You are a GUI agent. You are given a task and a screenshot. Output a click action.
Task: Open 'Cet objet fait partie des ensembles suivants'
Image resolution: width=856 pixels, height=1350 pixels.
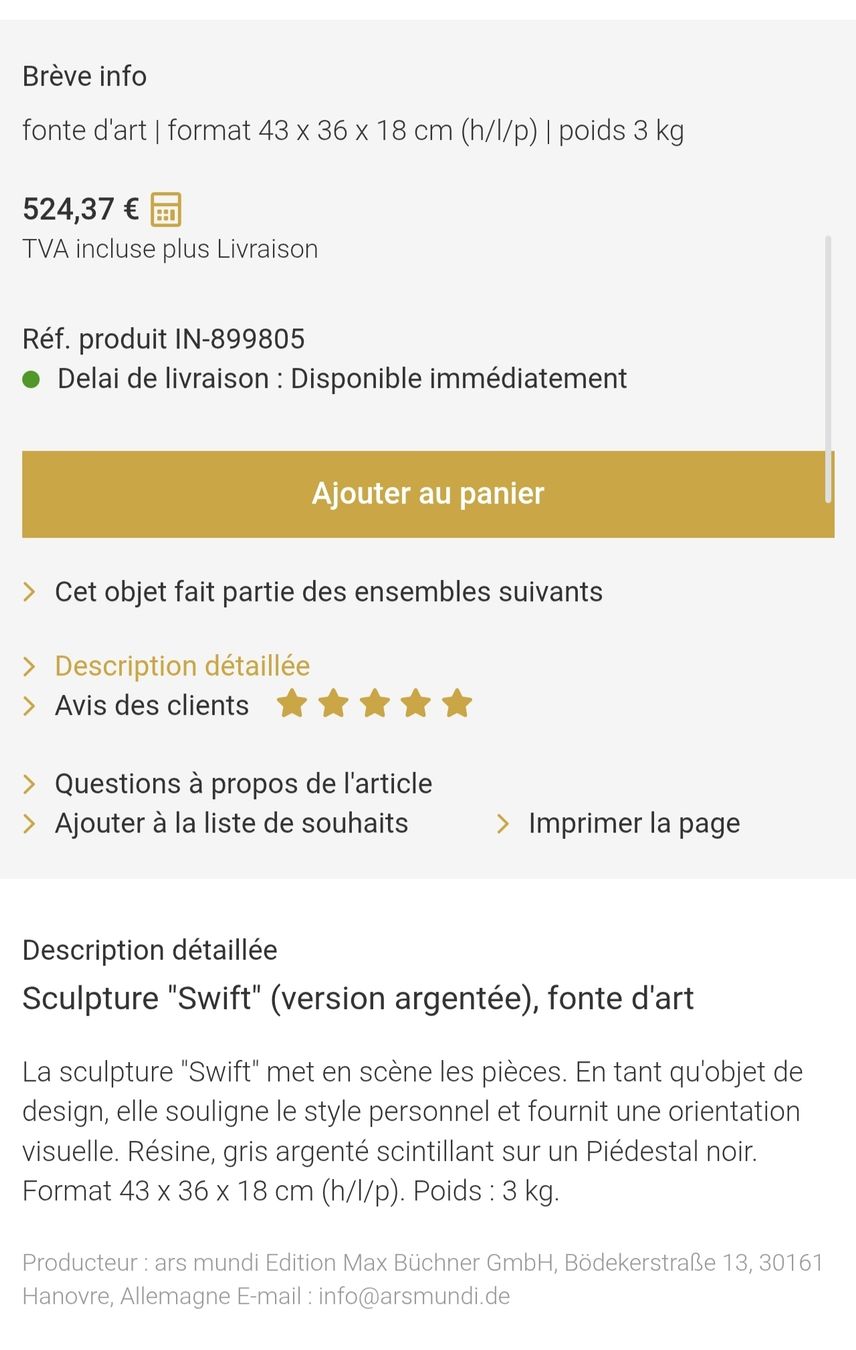pyautogui.click(x=329, y=592)
